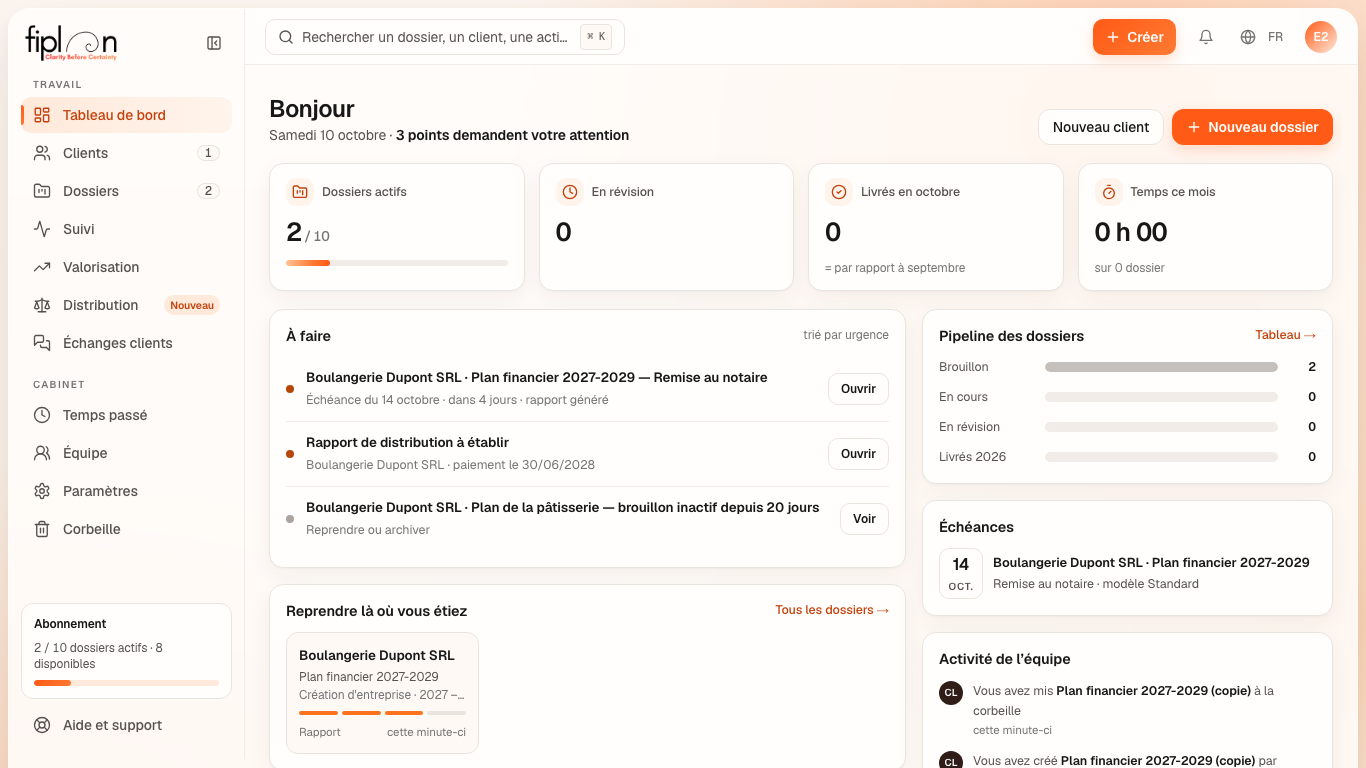Click the Nouveau badge beside Distribution
The height and width of the screenshot is (768, 1366).
point(192,305)
